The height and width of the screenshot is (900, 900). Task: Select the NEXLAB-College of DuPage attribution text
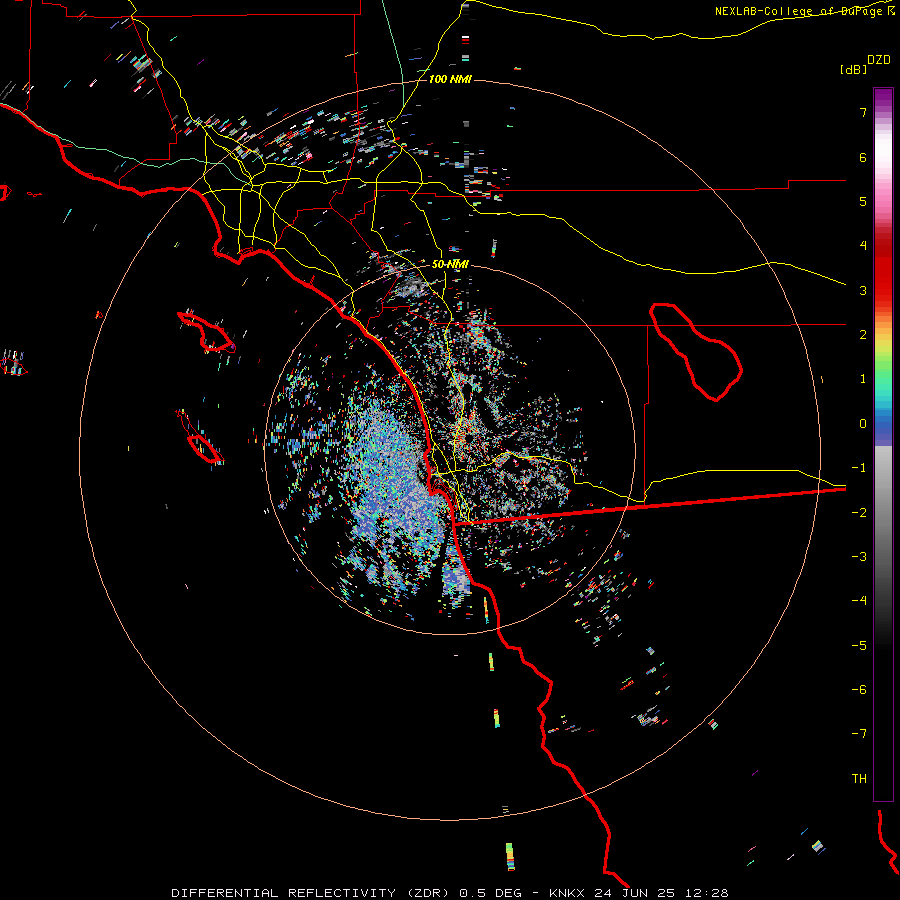(x=804, y=11)
